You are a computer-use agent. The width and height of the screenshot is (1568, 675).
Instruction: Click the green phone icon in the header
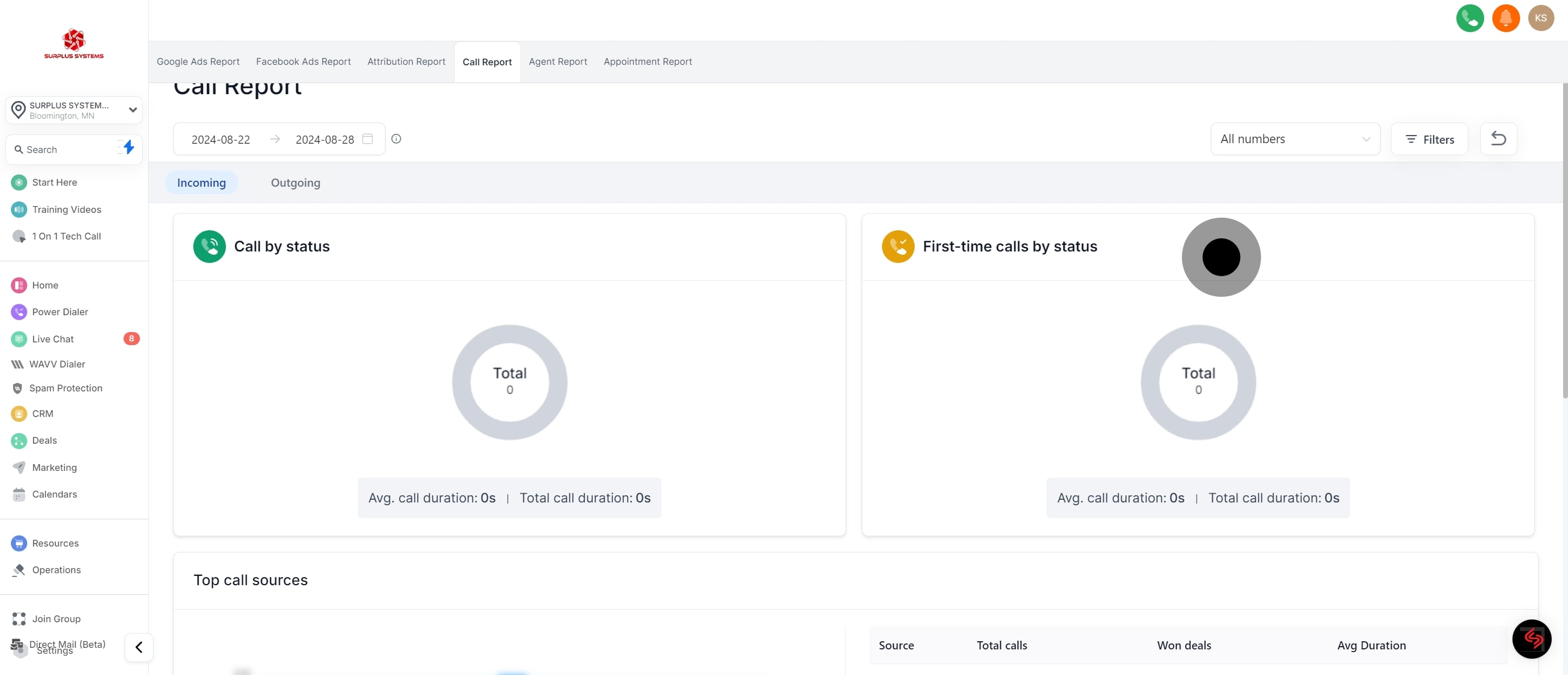(1470, 19)
